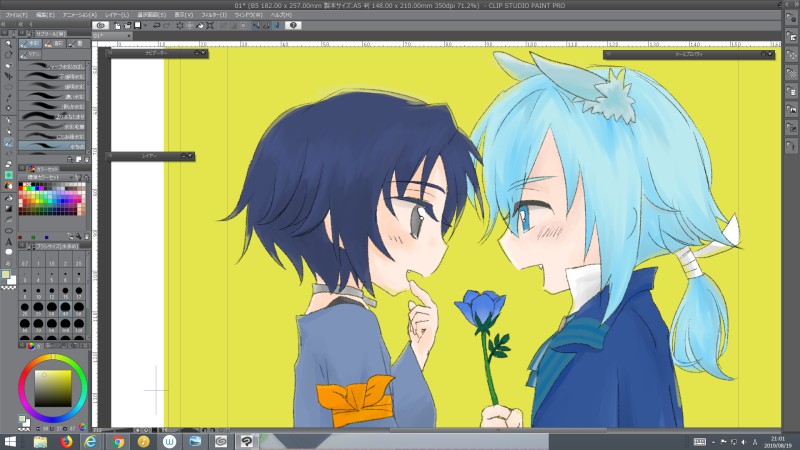Screen dimensions: 800x450
Task: Pick a shade in color wheel square
Action: click(x=53, y=388)
